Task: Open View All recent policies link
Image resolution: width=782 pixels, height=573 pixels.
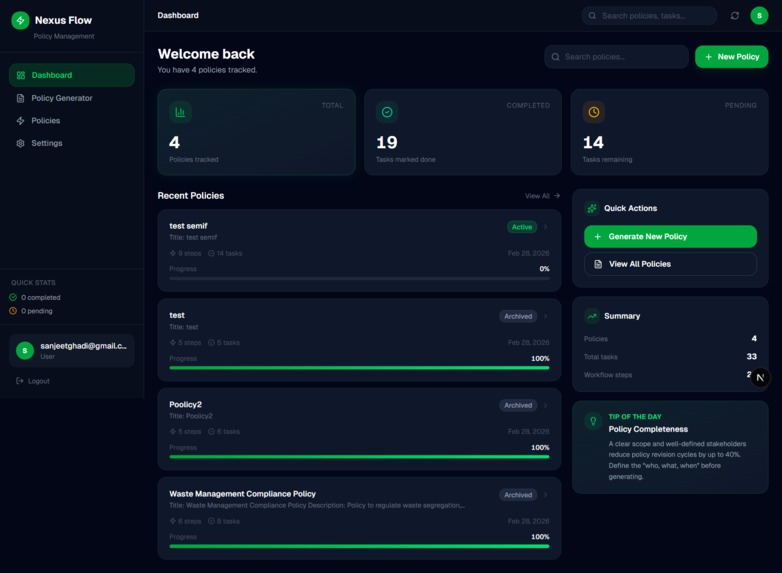Action: pos(542,196)
